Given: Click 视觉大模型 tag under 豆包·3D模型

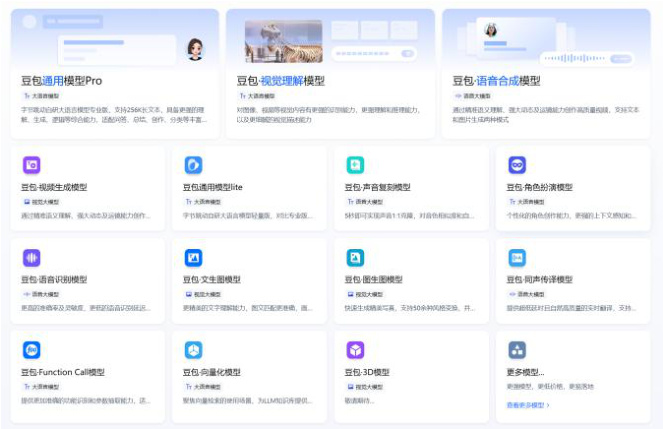Looking at the screenshot, I should point(365,386).
